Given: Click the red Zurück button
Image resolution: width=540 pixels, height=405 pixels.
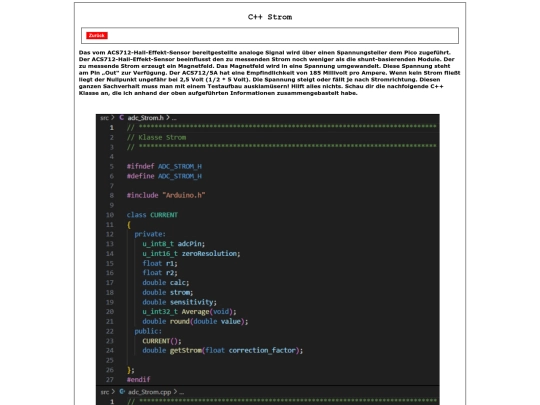Looking at the screenshot, I should click(x=97, y=35).
